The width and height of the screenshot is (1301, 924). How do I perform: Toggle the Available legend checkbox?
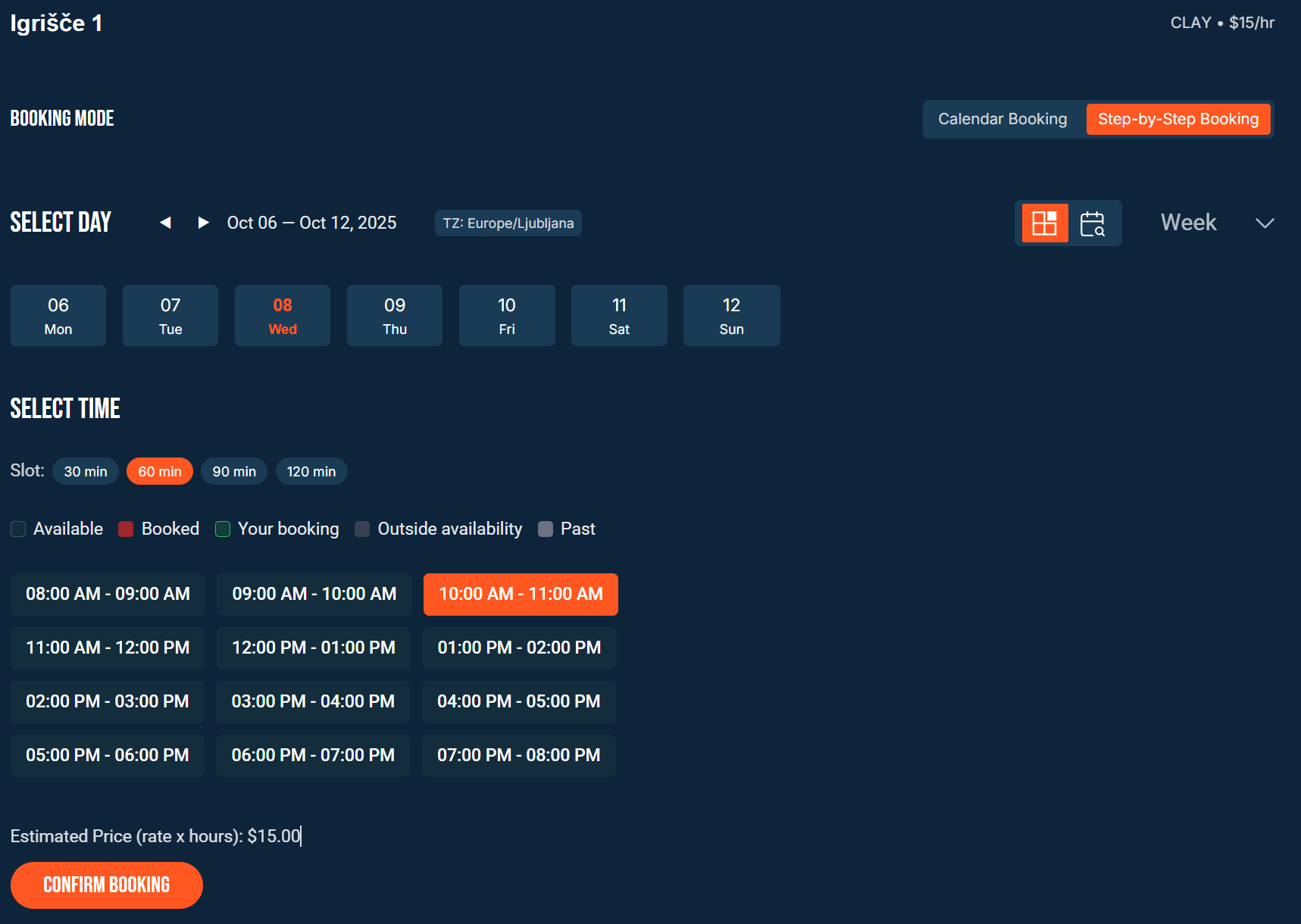(x=18, y=529)
